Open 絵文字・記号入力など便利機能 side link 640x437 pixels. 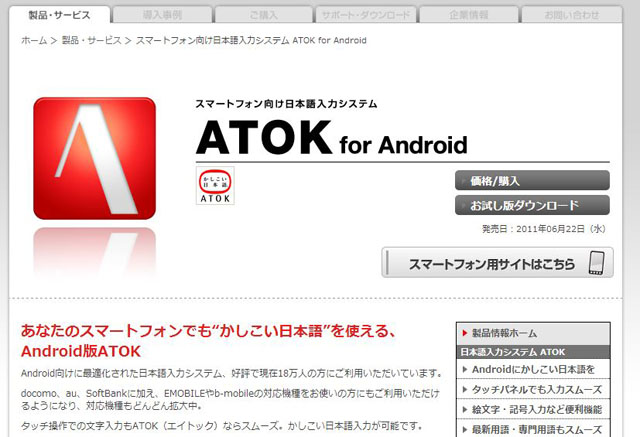533,409
